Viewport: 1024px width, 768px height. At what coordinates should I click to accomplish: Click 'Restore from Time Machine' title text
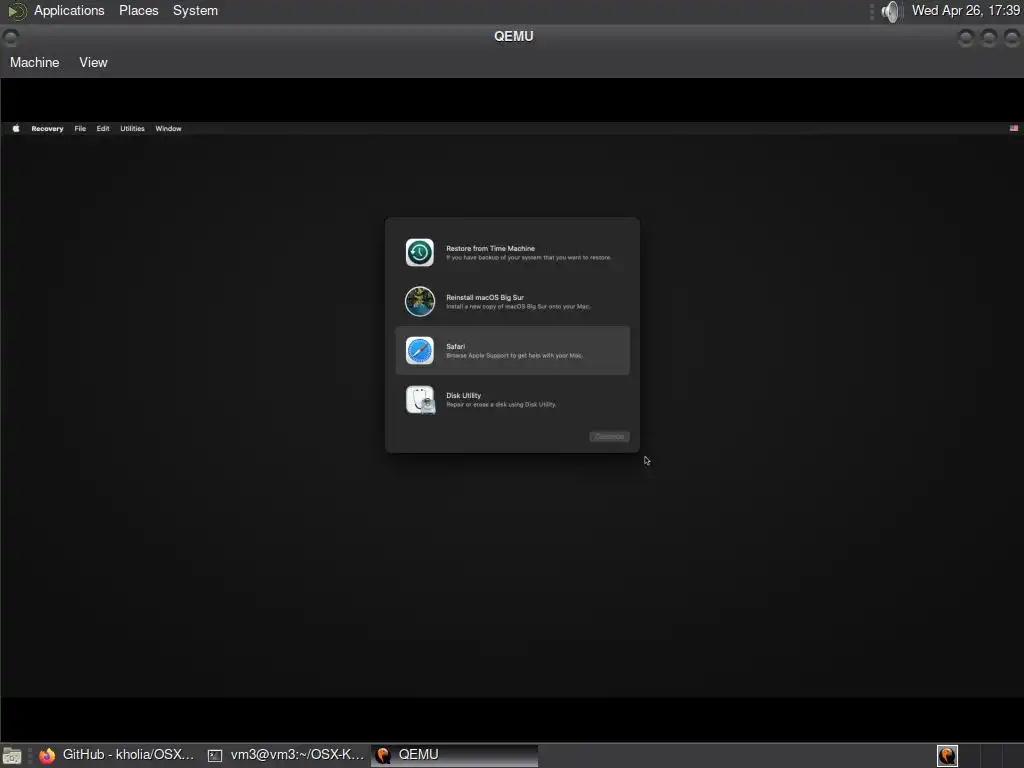pyautogui.click(x=490, y=248)
